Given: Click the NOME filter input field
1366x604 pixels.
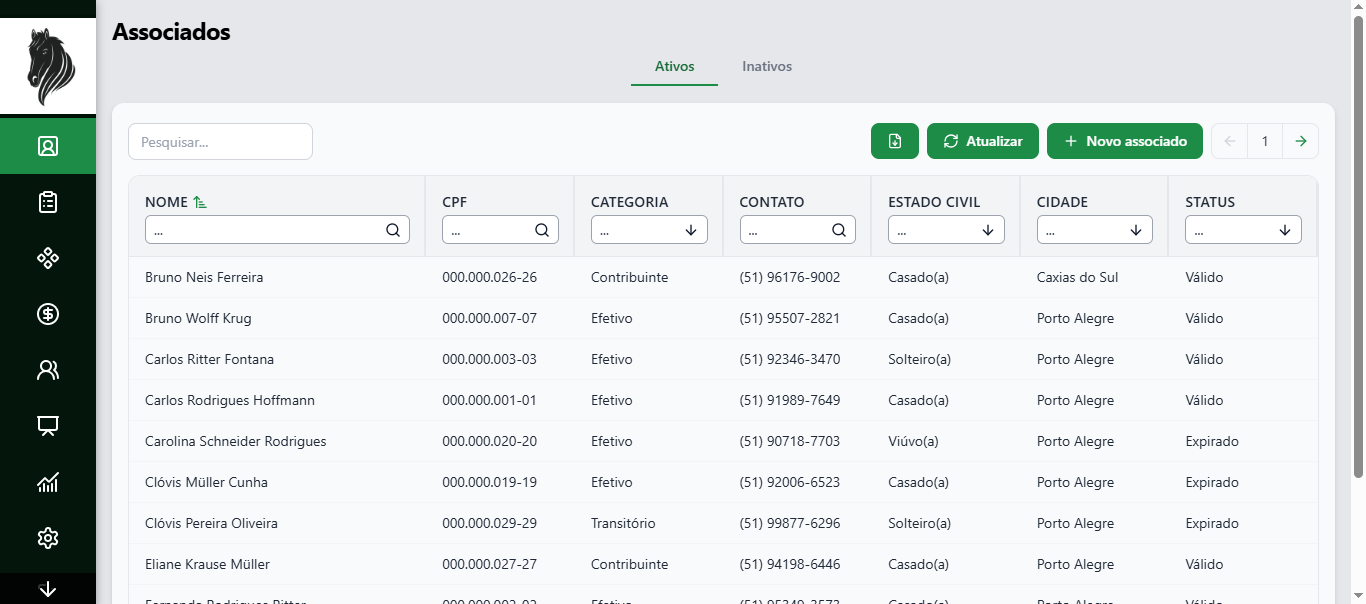Looking at the screenshot, I should pyautogui.click(x=277, y=230).
